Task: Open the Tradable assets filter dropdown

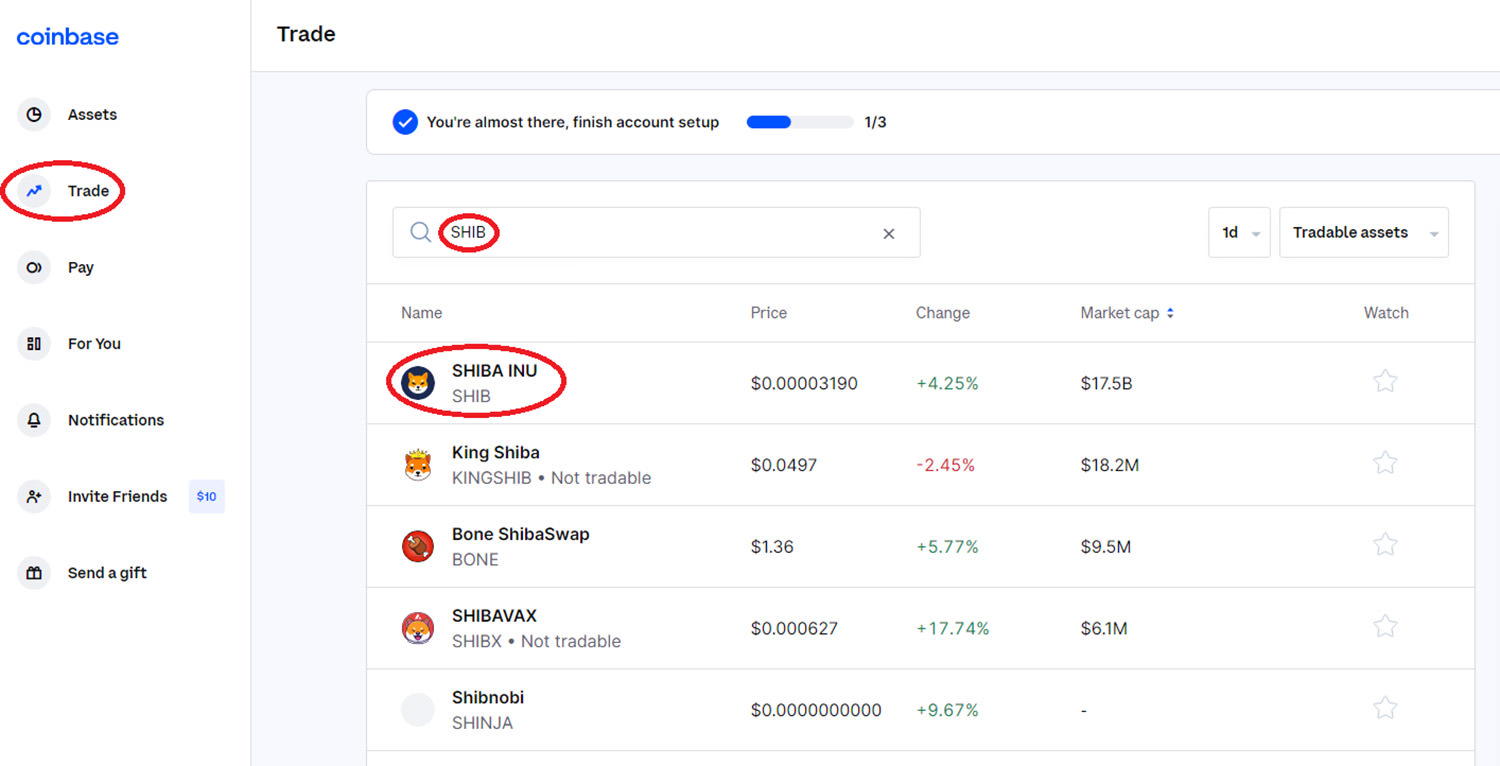Action: (x=1364, y=232)
